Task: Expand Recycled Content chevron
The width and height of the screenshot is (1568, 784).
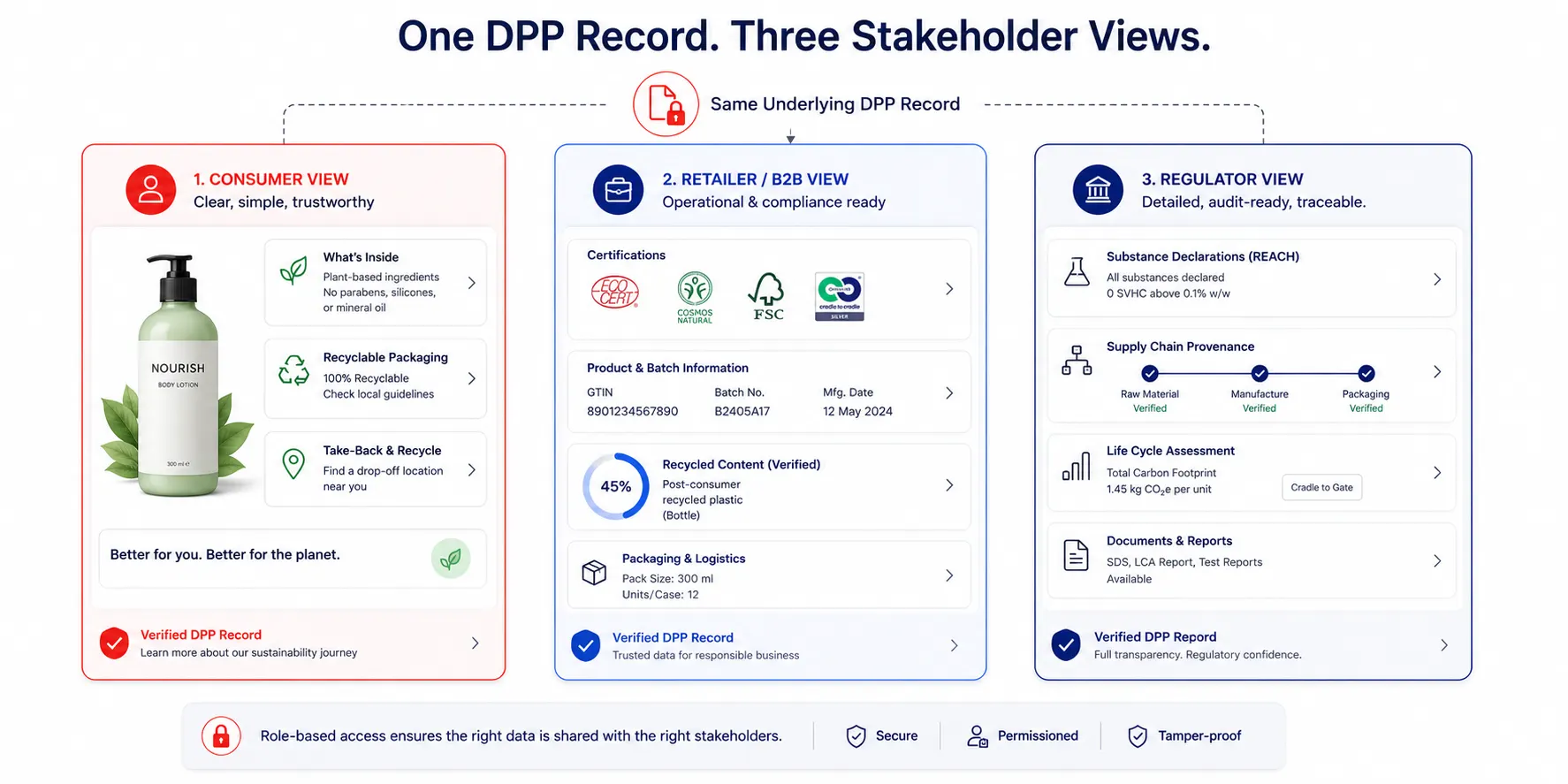Action: click(x=949, y=485)
